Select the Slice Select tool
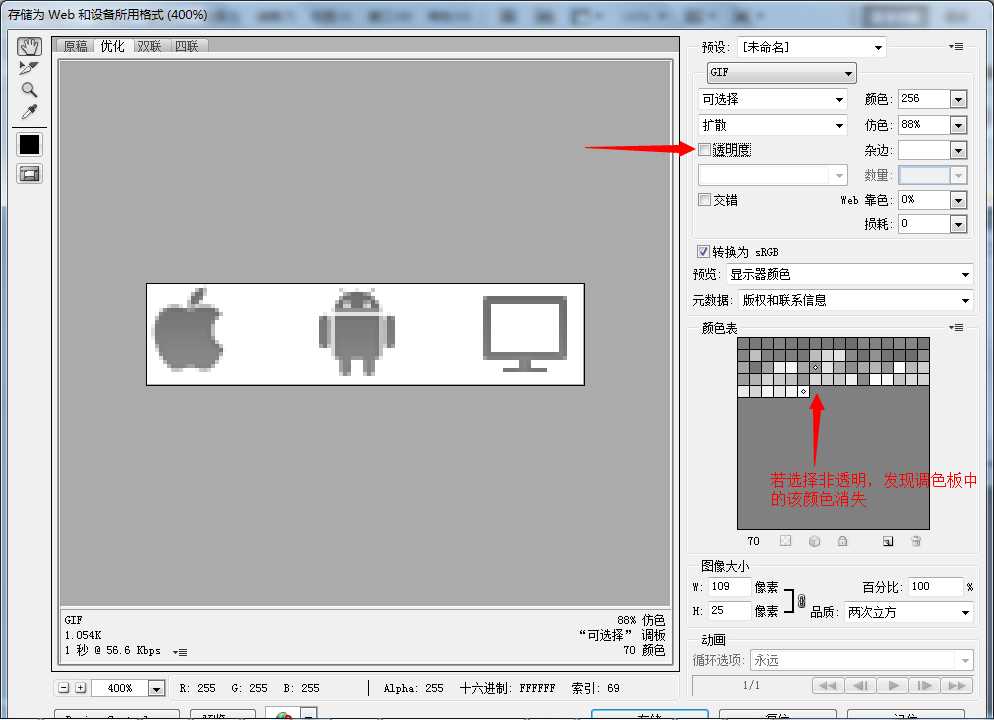This screenshot has height=720, width=994. click(x=29, y=68)
